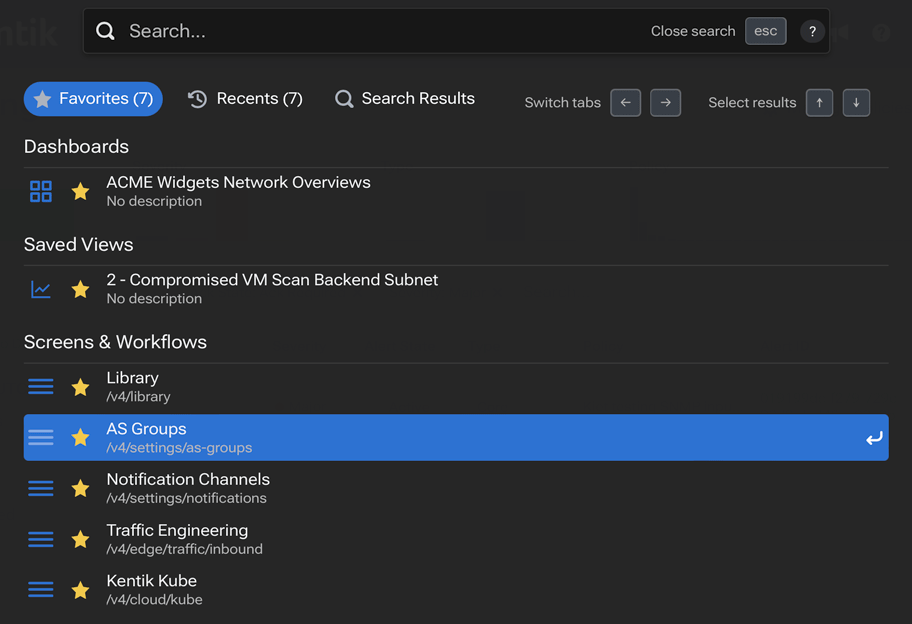Viewport: 912px width, 624px height.
Task: Switch to the Recents (7) tab
Action: (x=245, y=99)
